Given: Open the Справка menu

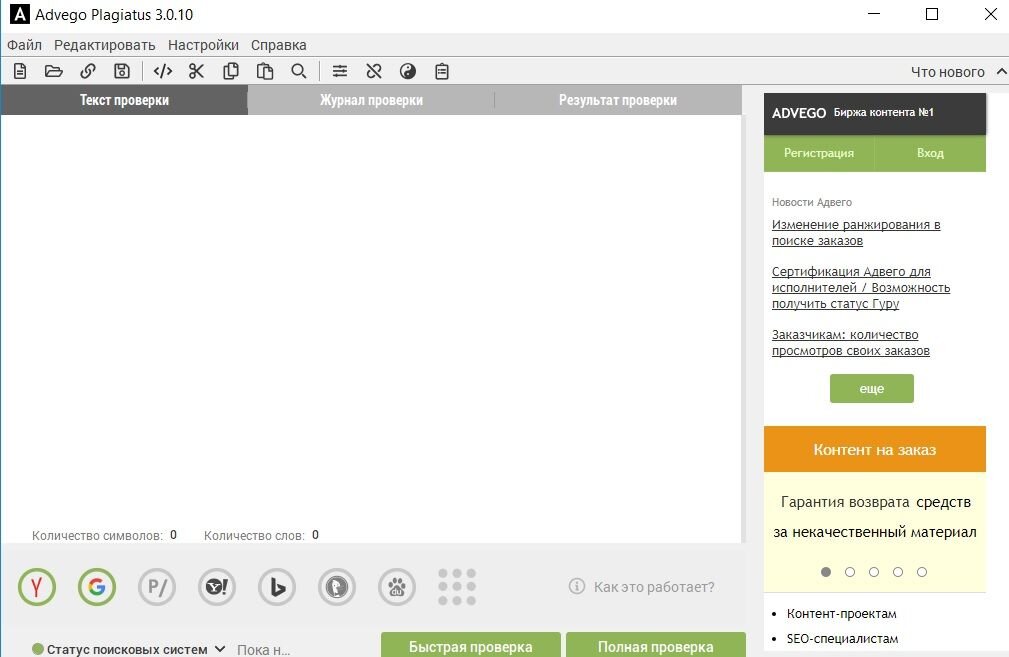Looking at the screenshot, I should (279, 45).
